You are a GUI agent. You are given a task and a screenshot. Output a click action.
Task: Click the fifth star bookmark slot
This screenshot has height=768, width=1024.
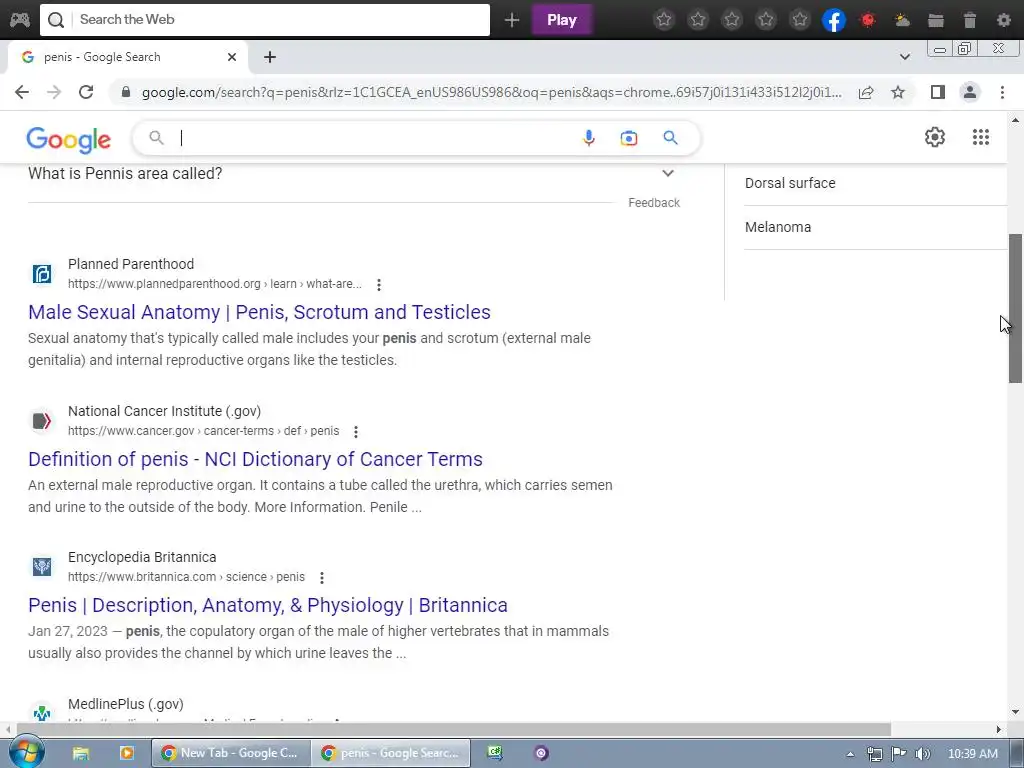tap(800, 20)
